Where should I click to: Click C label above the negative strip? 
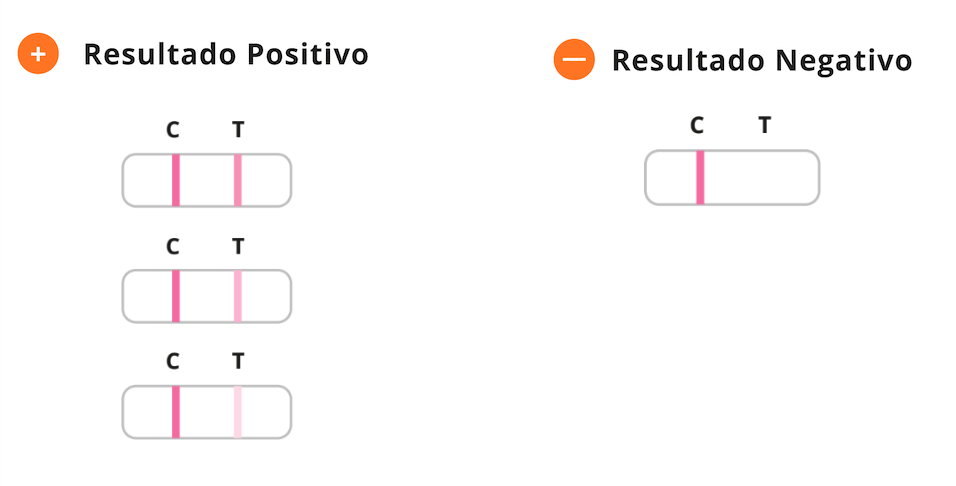point(697,125)
